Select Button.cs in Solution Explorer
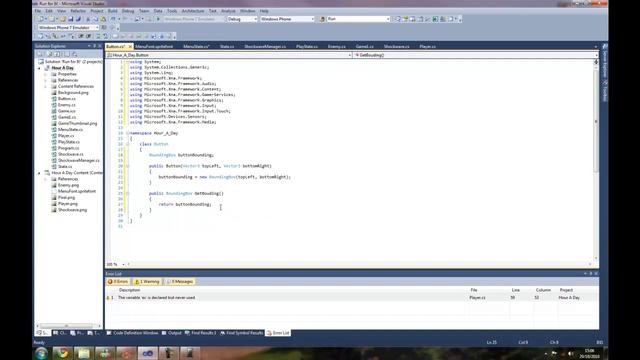Image resolution: width=640 pixels, height=360 pixels. 67,99
